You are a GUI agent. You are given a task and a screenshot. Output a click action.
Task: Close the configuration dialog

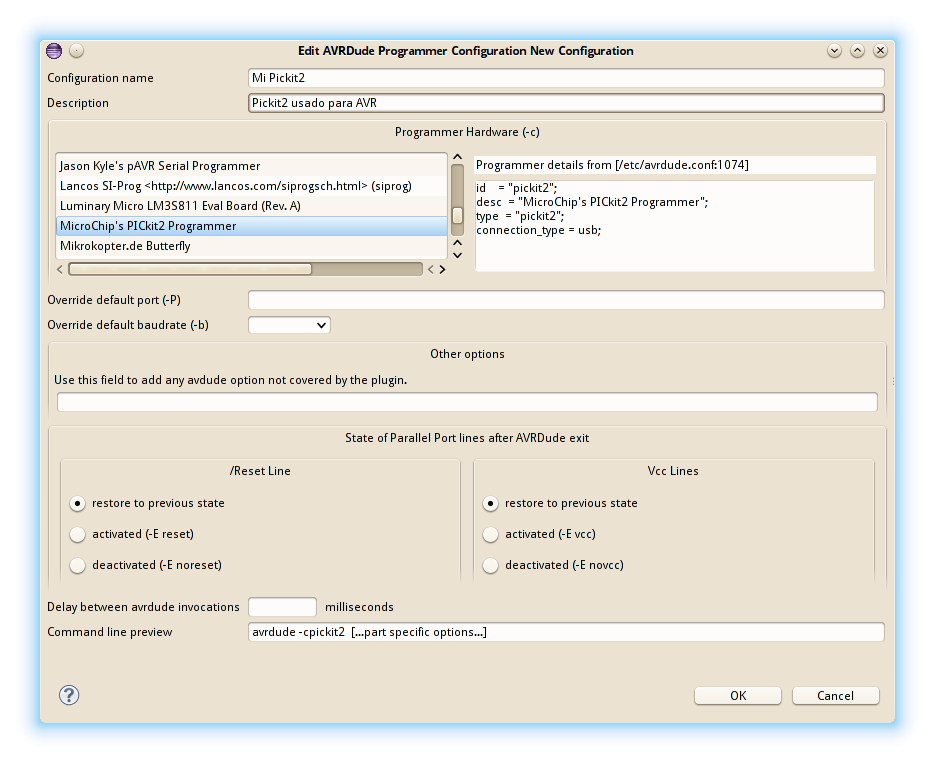point(880,51)
